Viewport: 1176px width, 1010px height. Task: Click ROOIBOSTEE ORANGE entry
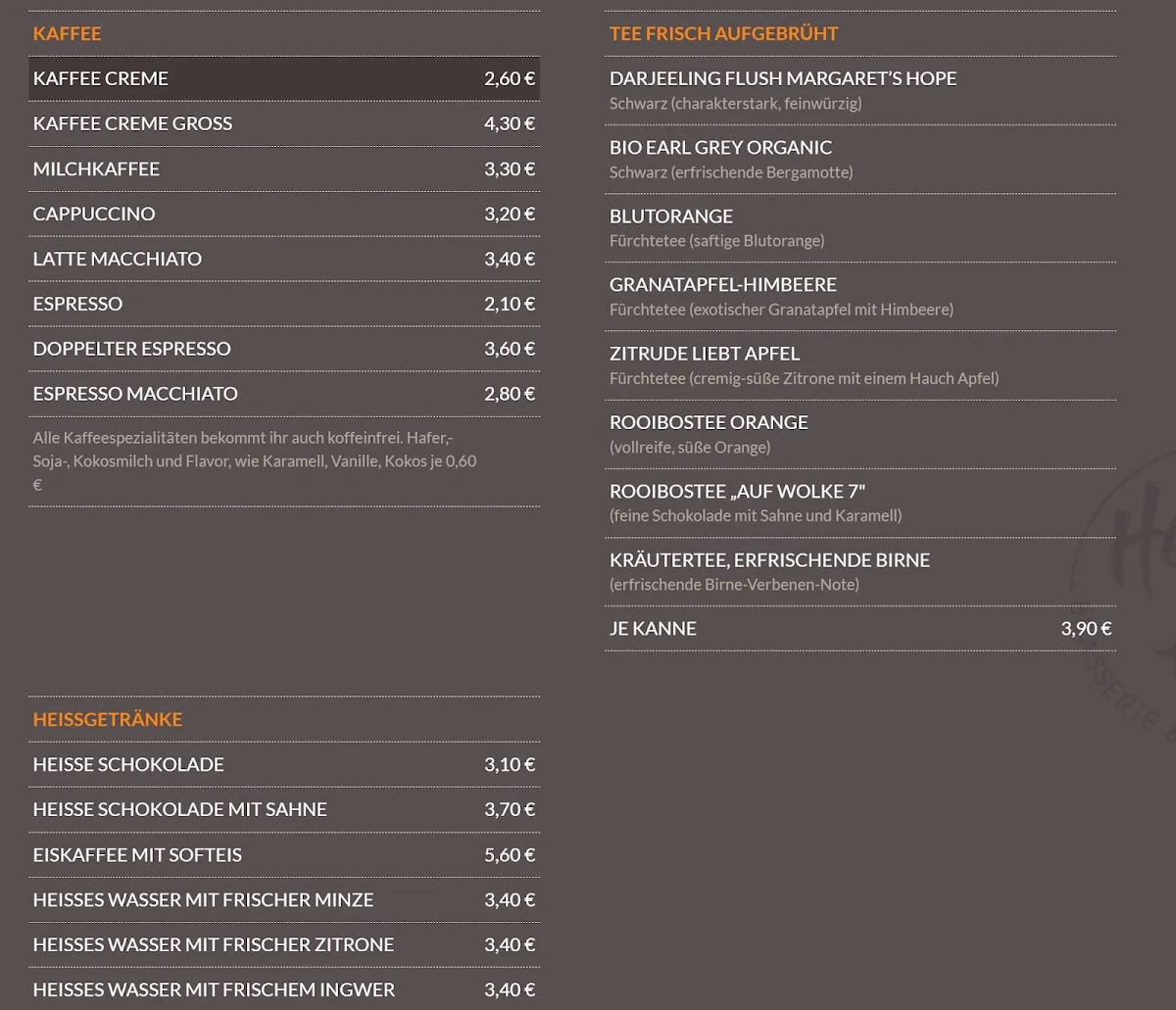[x=860, y=434]
